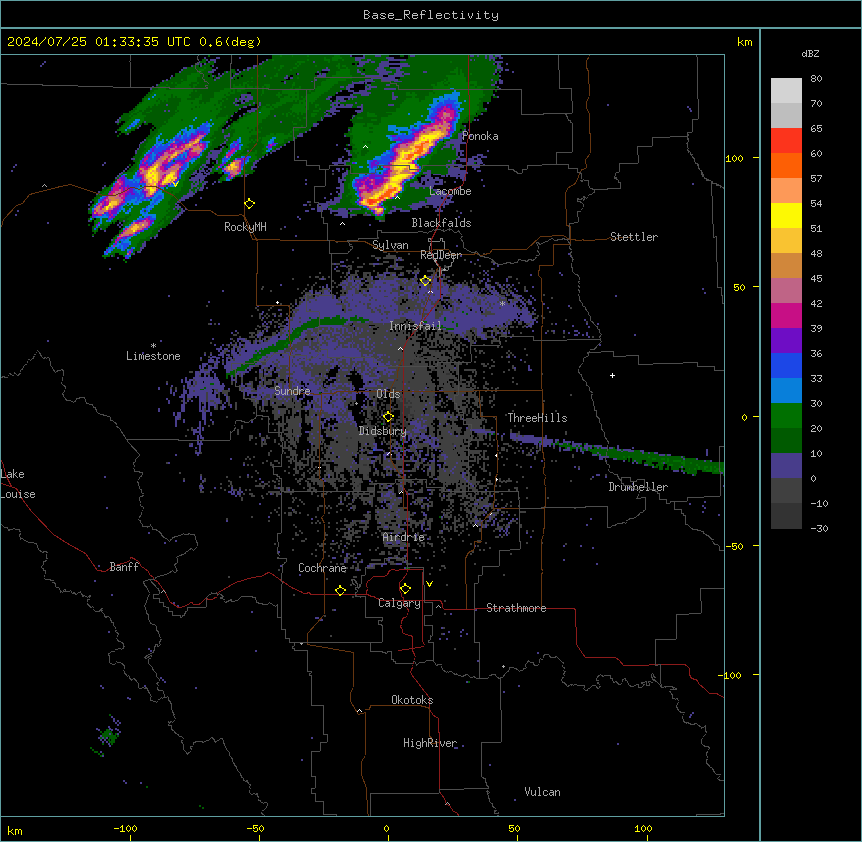
Task: Click the Drumheller city label
Action: point(638,487)
